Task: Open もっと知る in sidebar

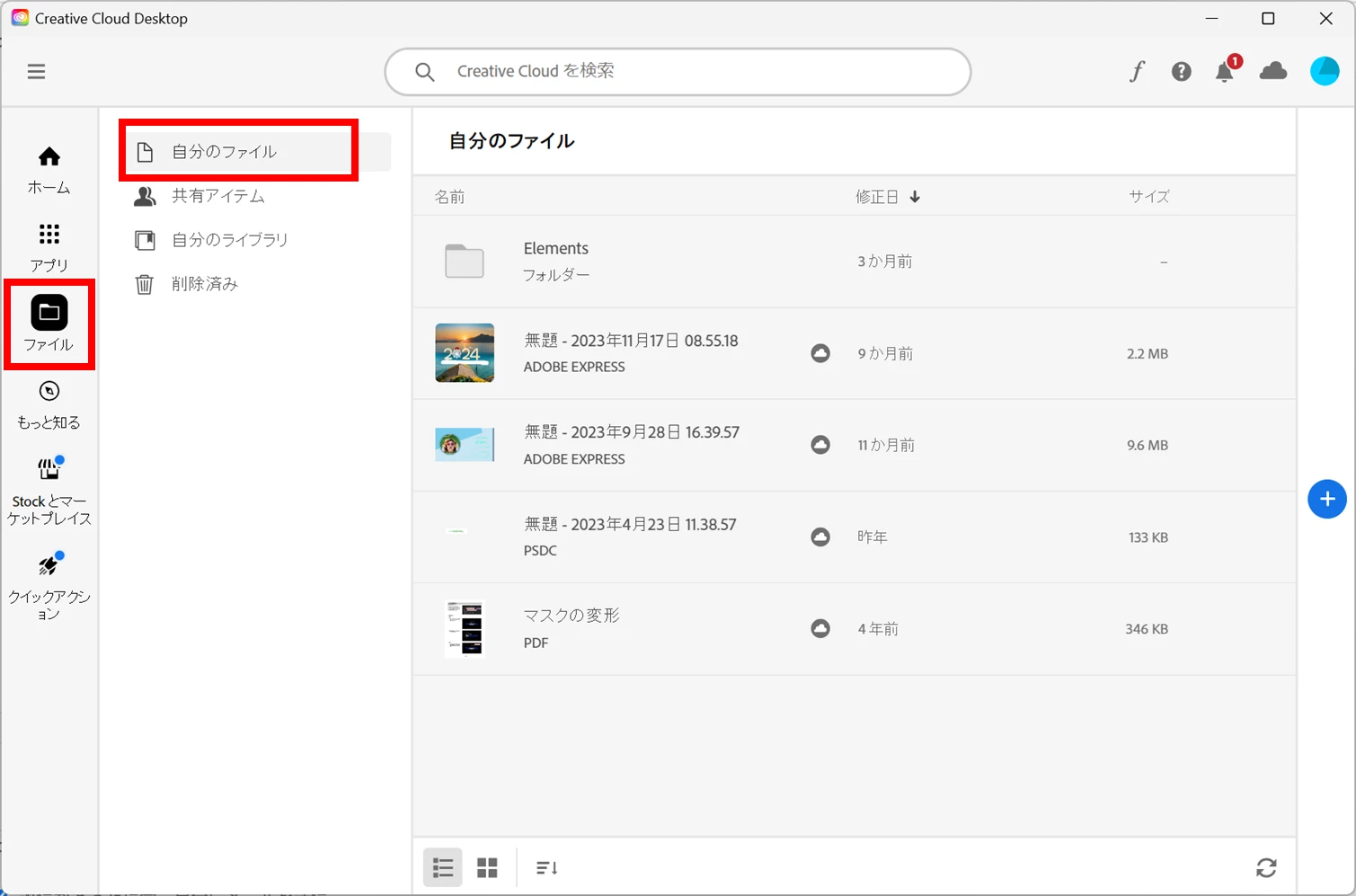Action: [x=49, y=404]
